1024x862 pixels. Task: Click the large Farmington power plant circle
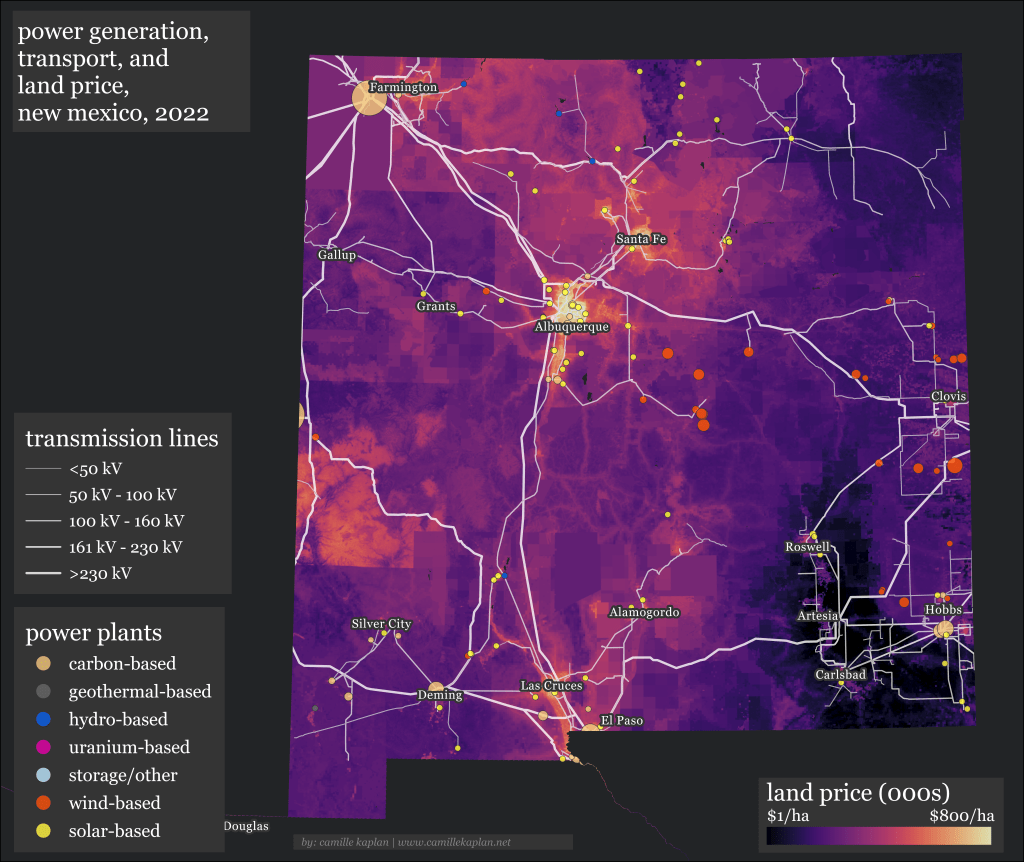tap(368, 98)
